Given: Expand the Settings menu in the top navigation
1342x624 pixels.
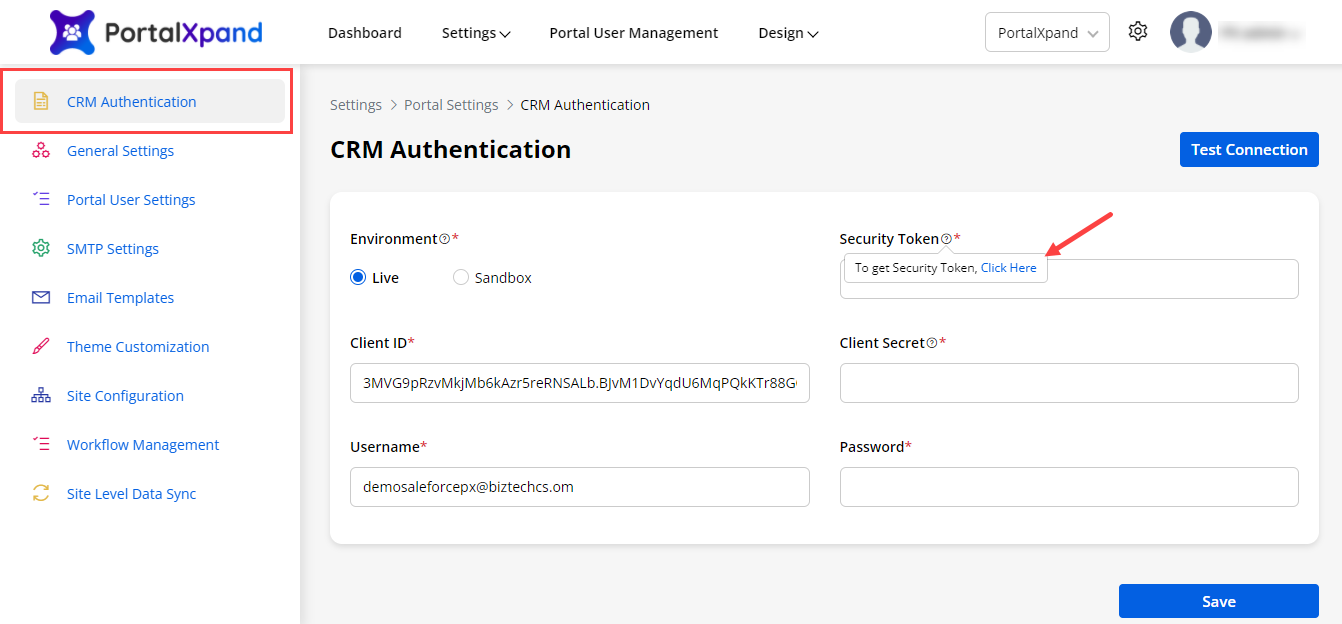Looking at the screenshot, I should 475,33.
